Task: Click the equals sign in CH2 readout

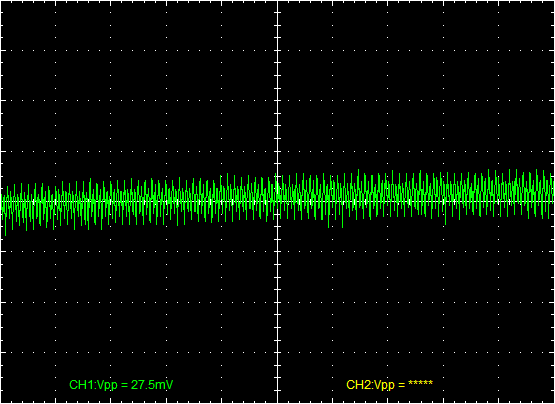Action: point(402,385)
